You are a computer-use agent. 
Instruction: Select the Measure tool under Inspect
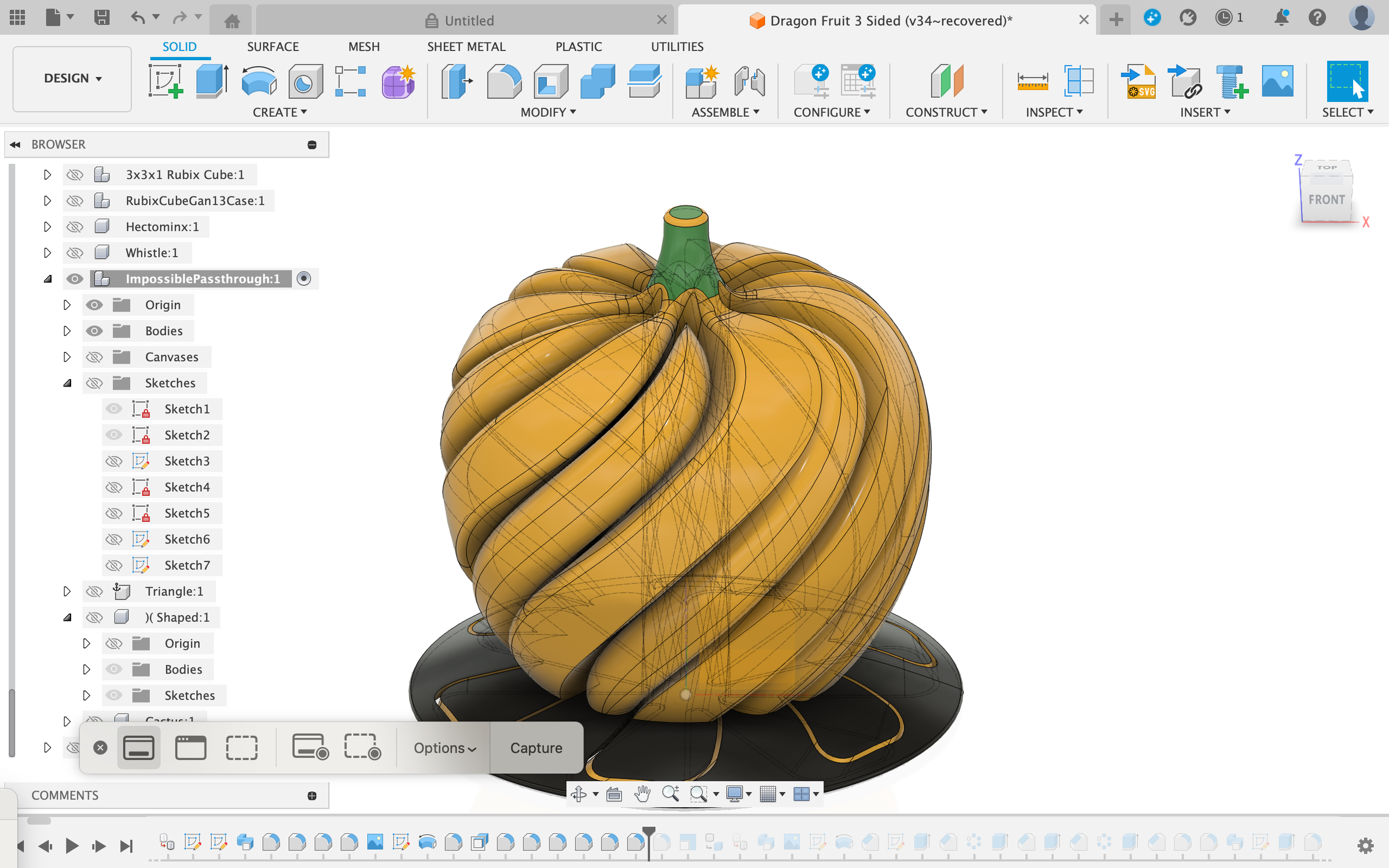1032,81
